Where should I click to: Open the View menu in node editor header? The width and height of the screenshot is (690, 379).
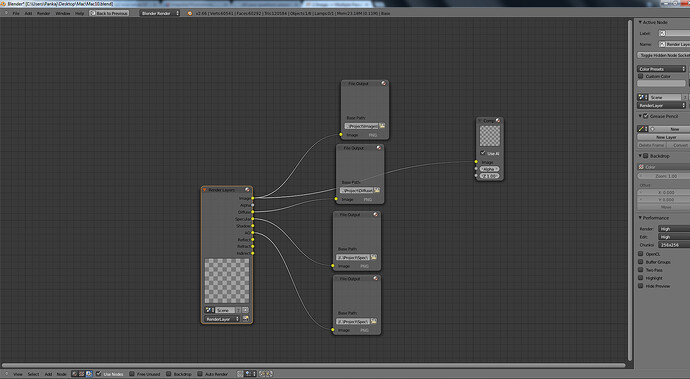18,374
